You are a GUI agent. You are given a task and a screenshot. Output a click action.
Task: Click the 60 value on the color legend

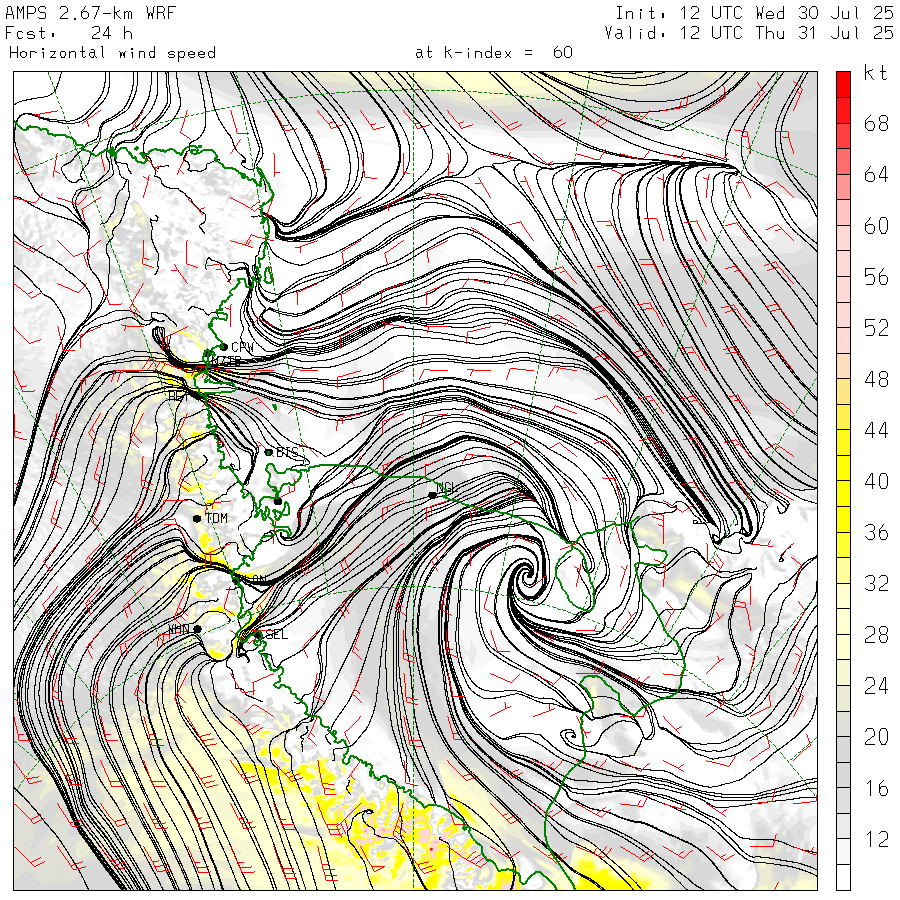click(x=876, y=226)
